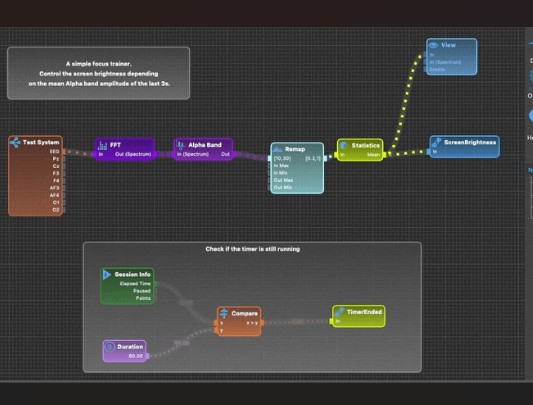Viewport: 533px width, 405px height.
Task: Select the View node title
Action: coord(448,45)
